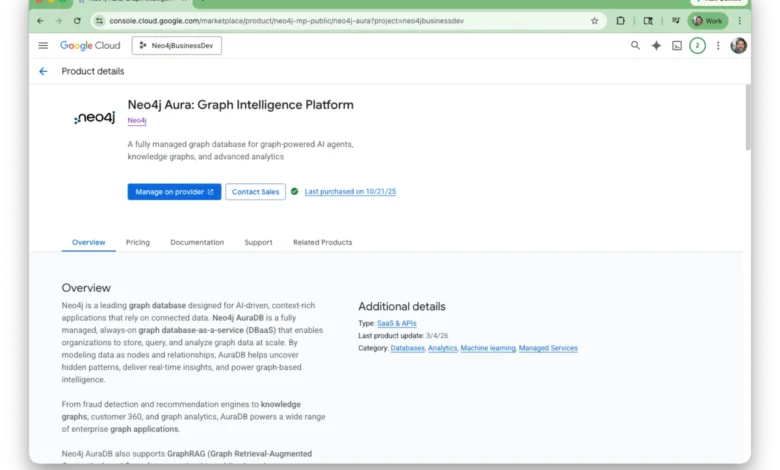Activate Cloud Shell terminal icon
780x470 pixels.
pyautogui.click(x=677, y=45)
